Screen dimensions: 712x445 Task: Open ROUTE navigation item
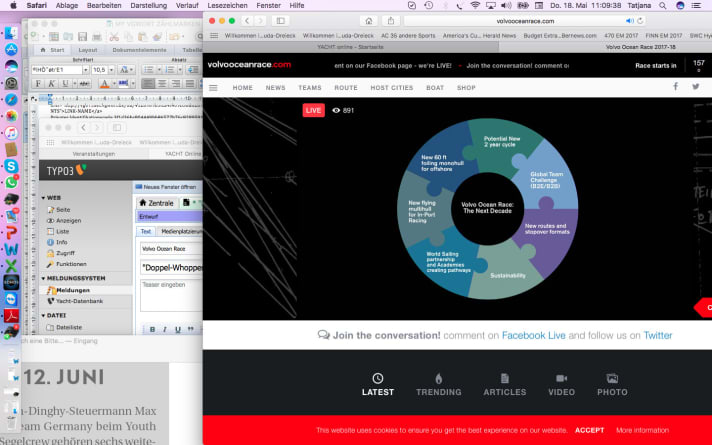coord(346,88)
